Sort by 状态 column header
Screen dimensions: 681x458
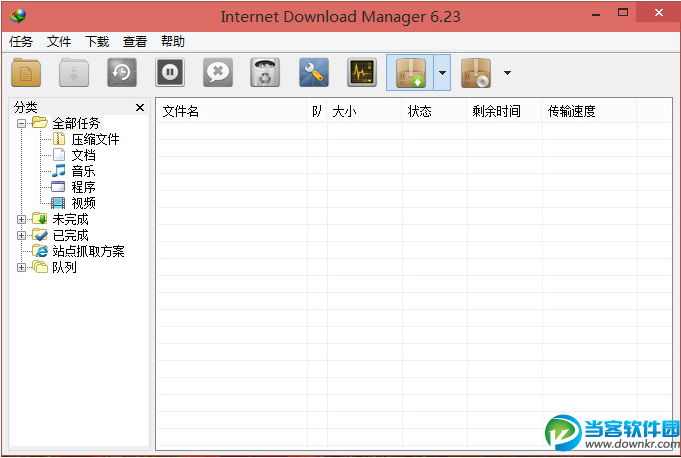click(434, 112)
